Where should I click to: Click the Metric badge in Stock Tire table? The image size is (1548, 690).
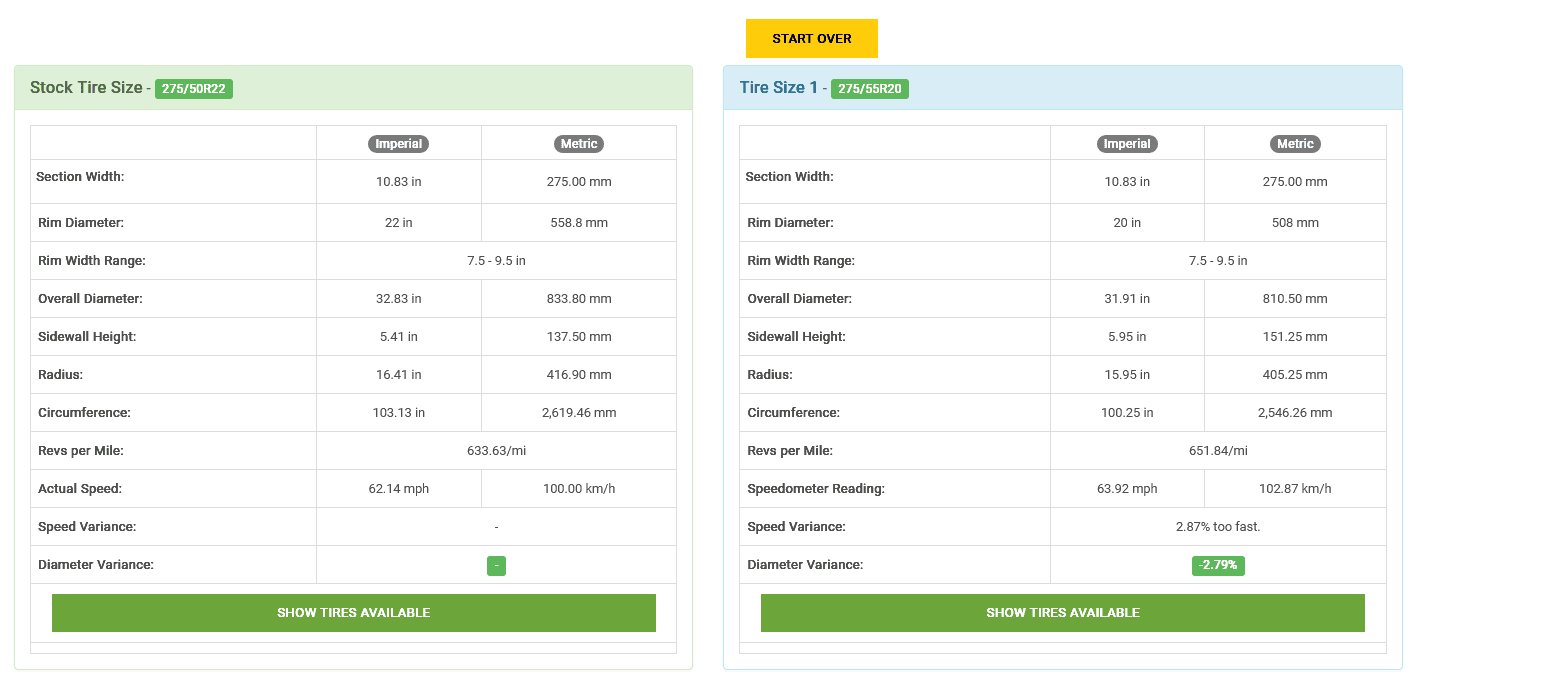[x=579, y=144]
